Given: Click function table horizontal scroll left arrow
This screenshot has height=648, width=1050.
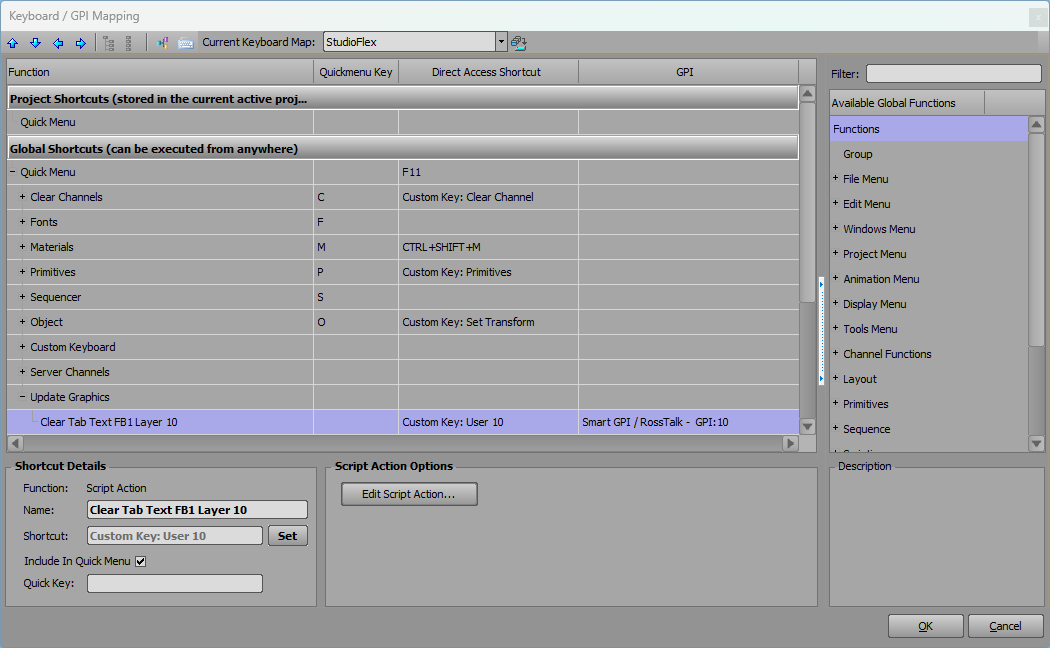Looking at the screenshot, I should 15,443.
